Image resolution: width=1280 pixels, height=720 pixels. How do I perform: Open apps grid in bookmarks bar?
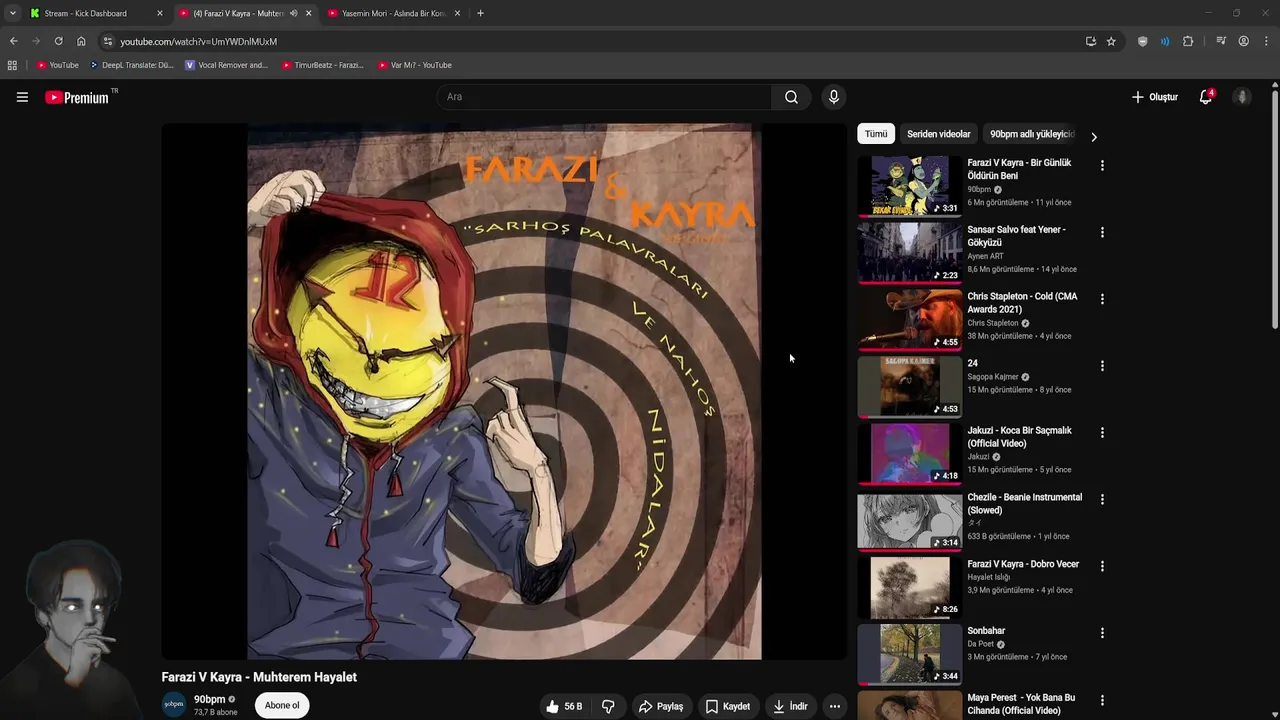[12, 65]
